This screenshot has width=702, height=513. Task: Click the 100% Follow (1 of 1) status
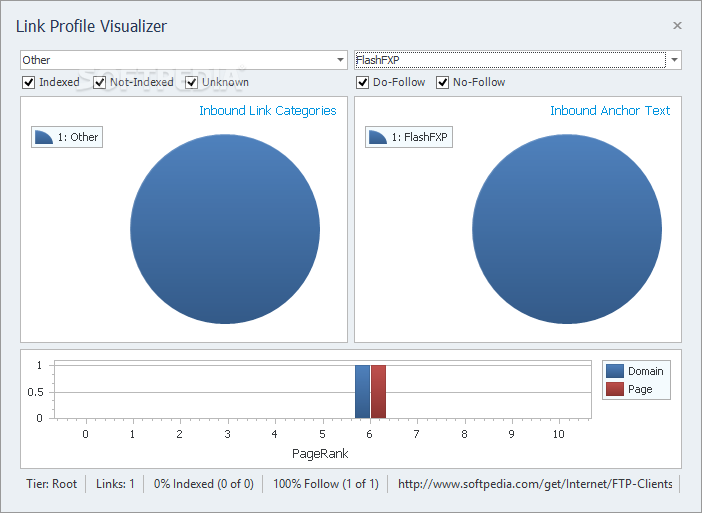[x=326, y=484]
